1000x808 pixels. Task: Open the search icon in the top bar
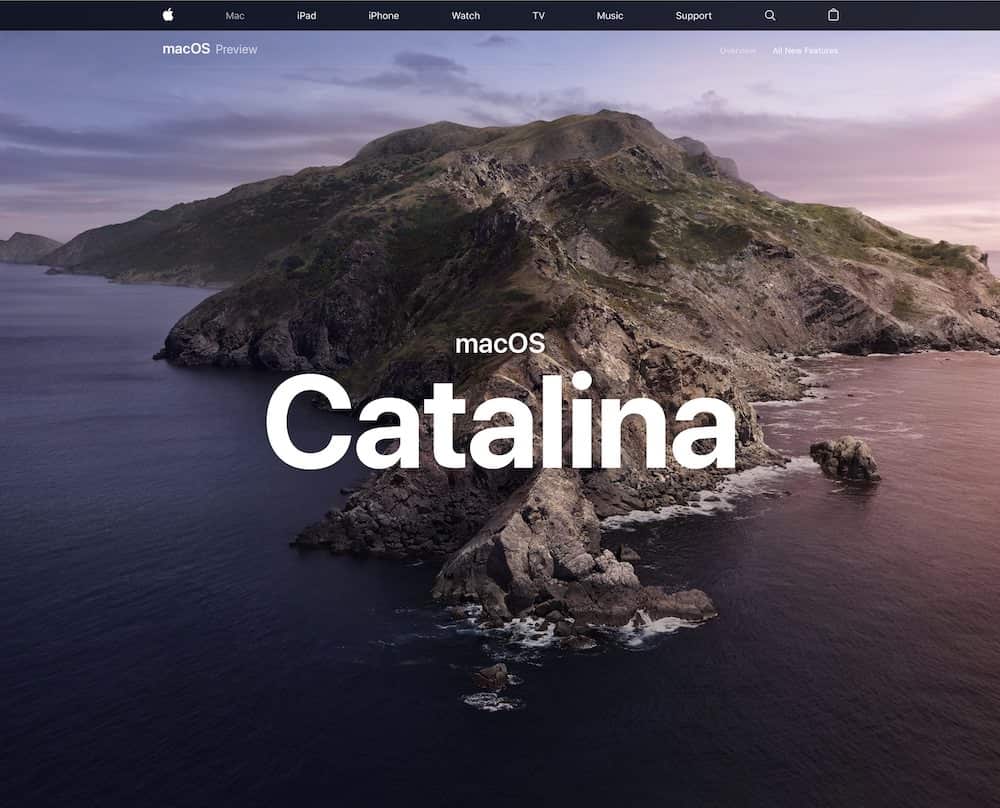[x=770, y=15]
